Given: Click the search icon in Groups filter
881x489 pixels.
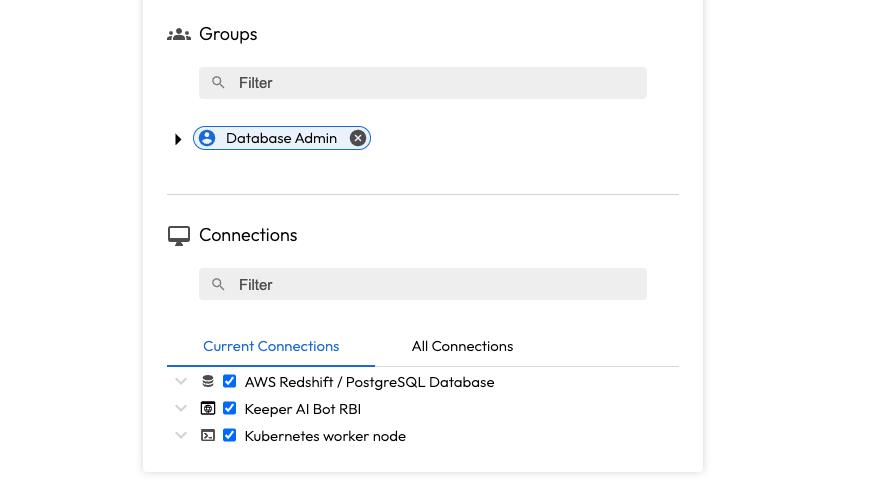Looking at the screenshot, I should [219, 83].
